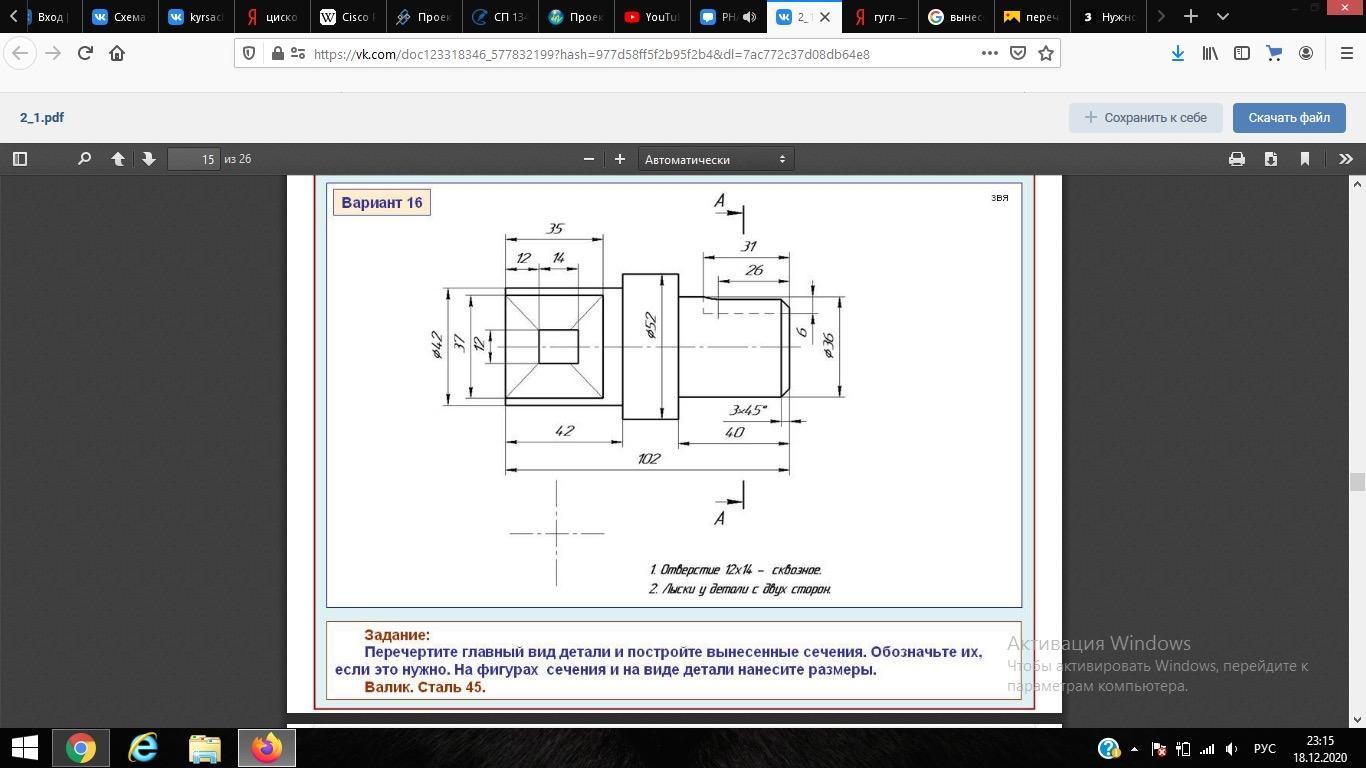The image size is (1366, 768).
Task: Open the page actions three-dot menu
Action: [x=990, y=54]
